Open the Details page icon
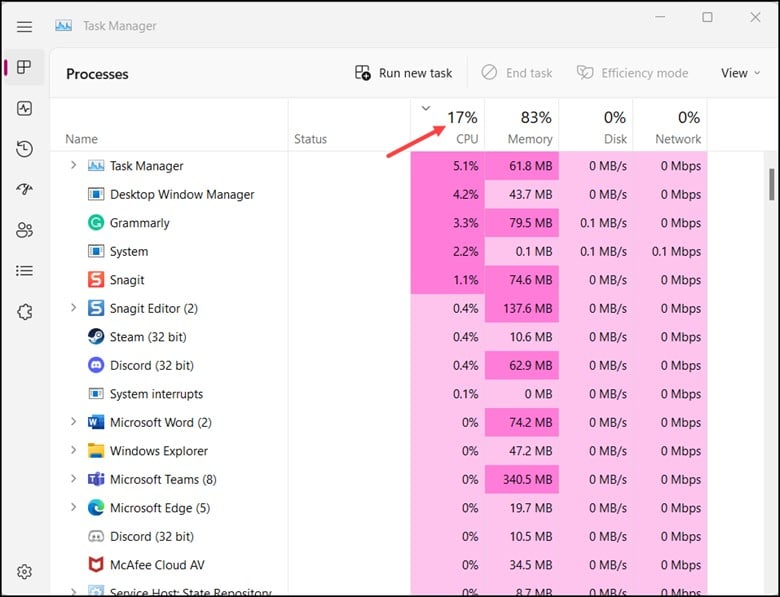Image resolution: width=780 pixels, height=597 pixels. click(x=25, y=271)
